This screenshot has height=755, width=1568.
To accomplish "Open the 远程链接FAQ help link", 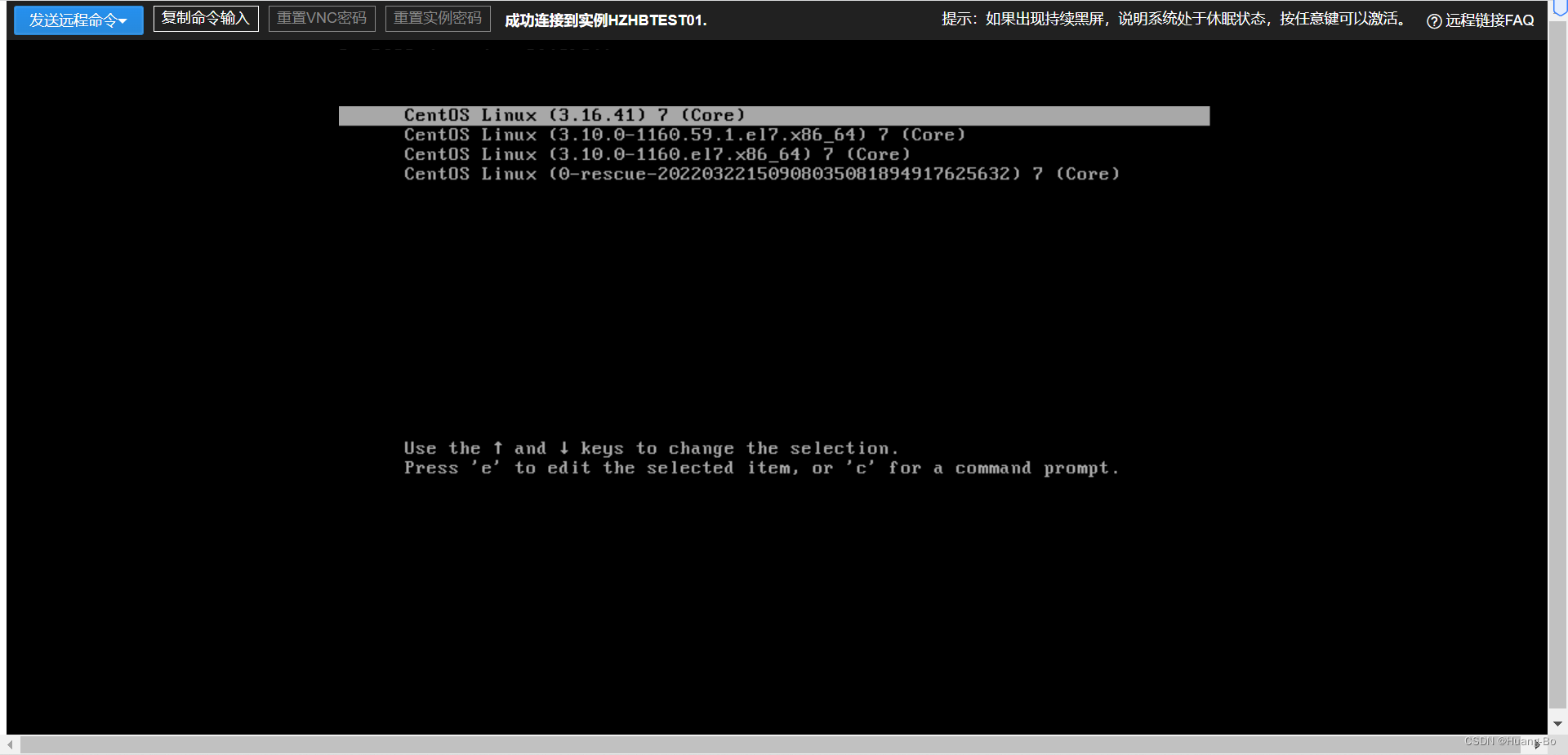I will pyautogui.click(x=1490, y=20).
